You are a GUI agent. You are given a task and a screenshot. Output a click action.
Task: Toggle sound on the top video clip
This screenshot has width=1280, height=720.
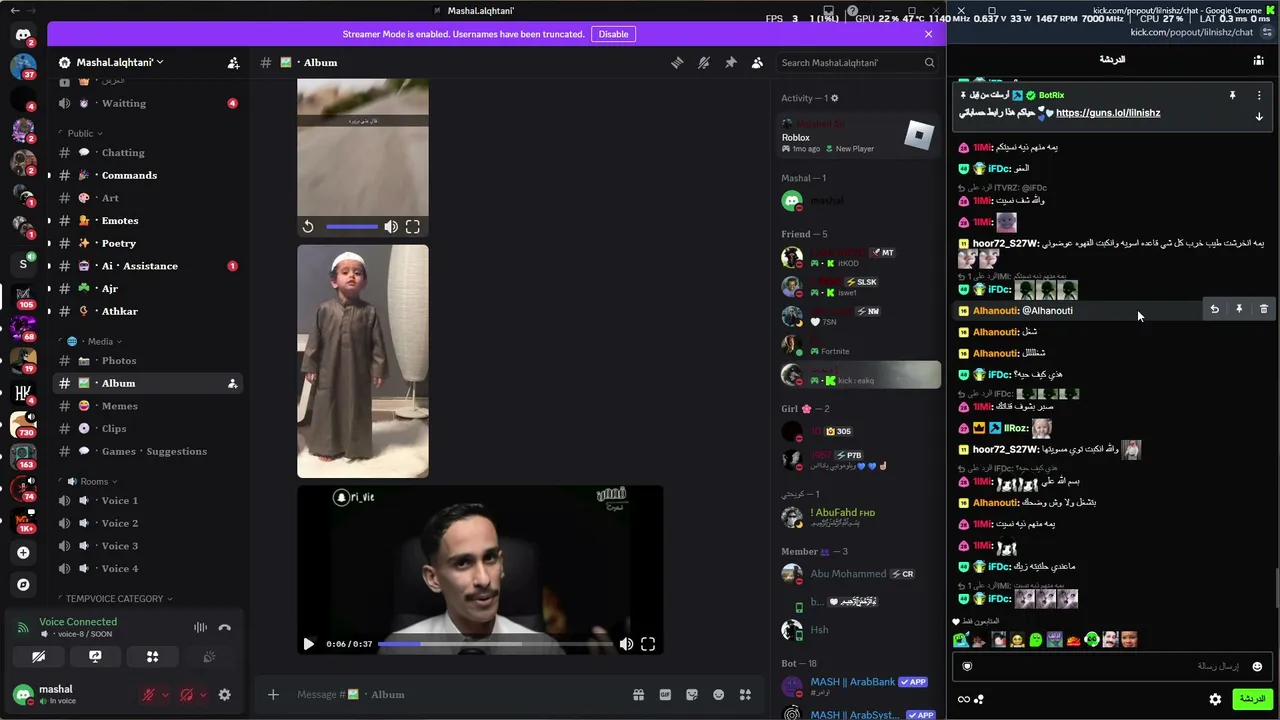pyautogui.click(x=391, y=227)
